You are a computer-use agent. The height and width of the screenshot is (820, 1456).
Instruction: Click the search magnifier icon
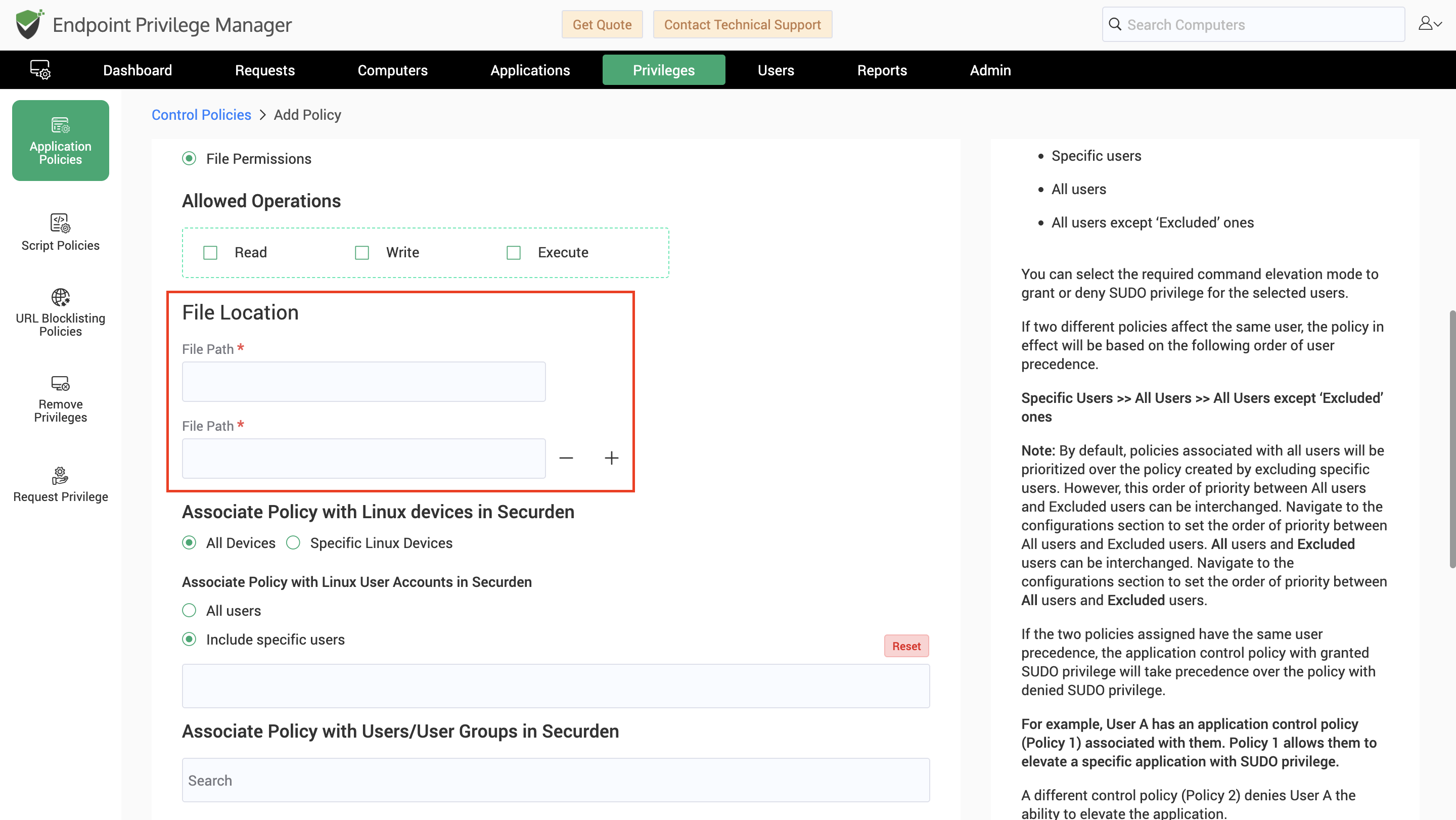click(x=1115, y=24)
